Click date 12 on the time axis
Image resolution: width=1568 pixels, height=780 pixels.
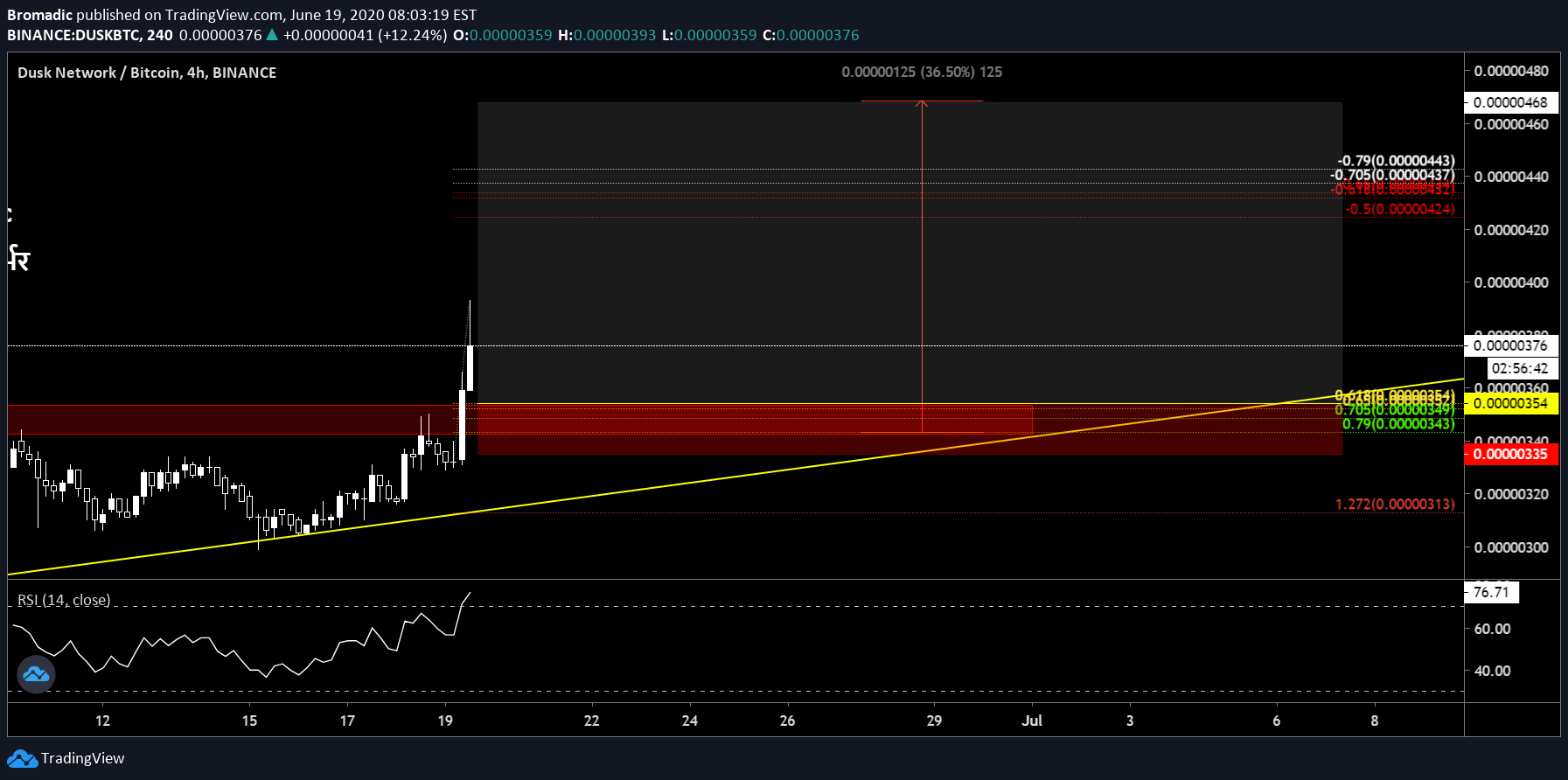pyautogui.click(x=102, y=721)
